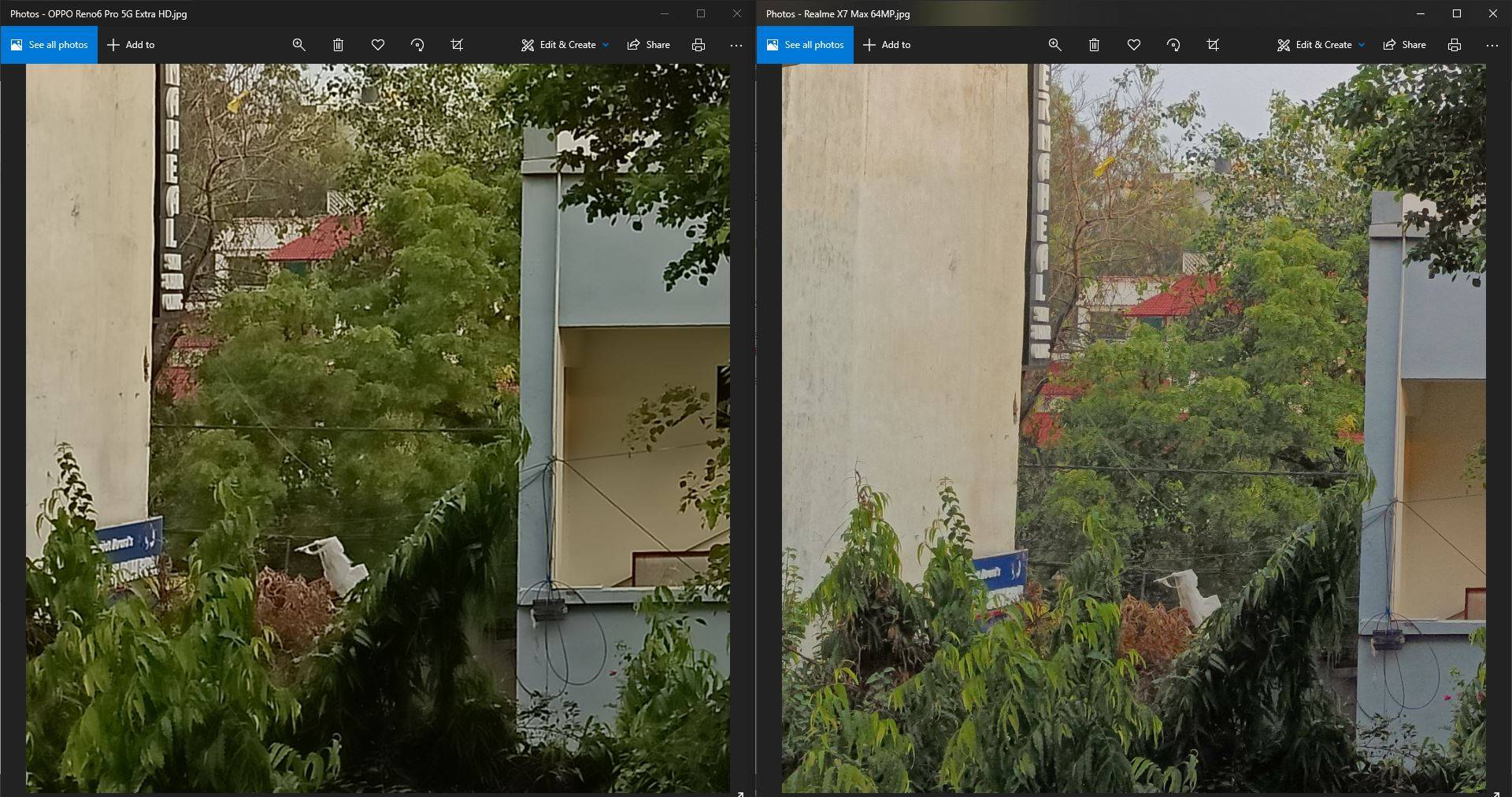Expand Edit & Create in Realme window
The width and height of the screenshot is (1512, 797).
point(1321,45)
